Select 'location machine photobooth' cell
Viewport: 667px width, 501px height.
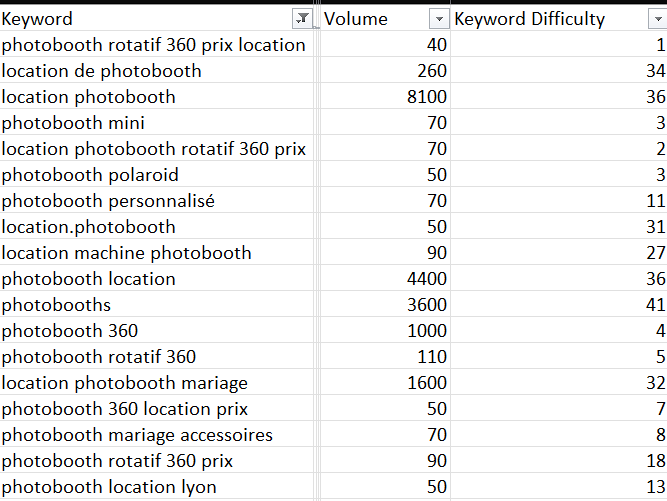(126, 253)
